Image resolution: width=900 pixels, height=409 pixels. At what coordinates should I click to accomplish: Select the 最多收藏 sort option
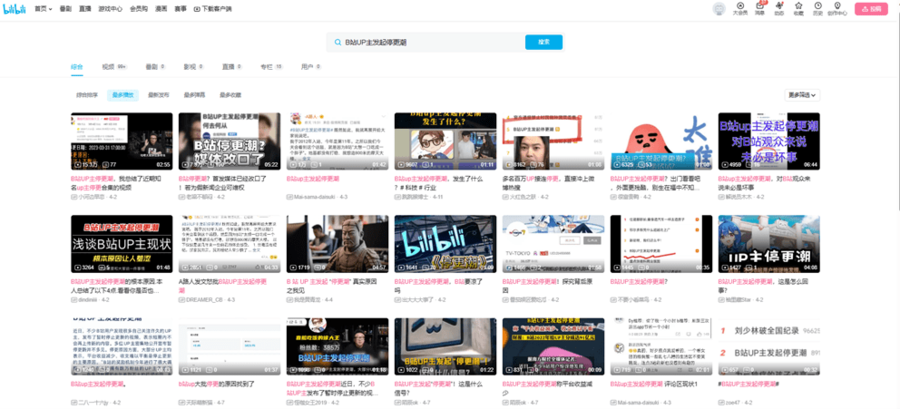(x=230, y=95)
